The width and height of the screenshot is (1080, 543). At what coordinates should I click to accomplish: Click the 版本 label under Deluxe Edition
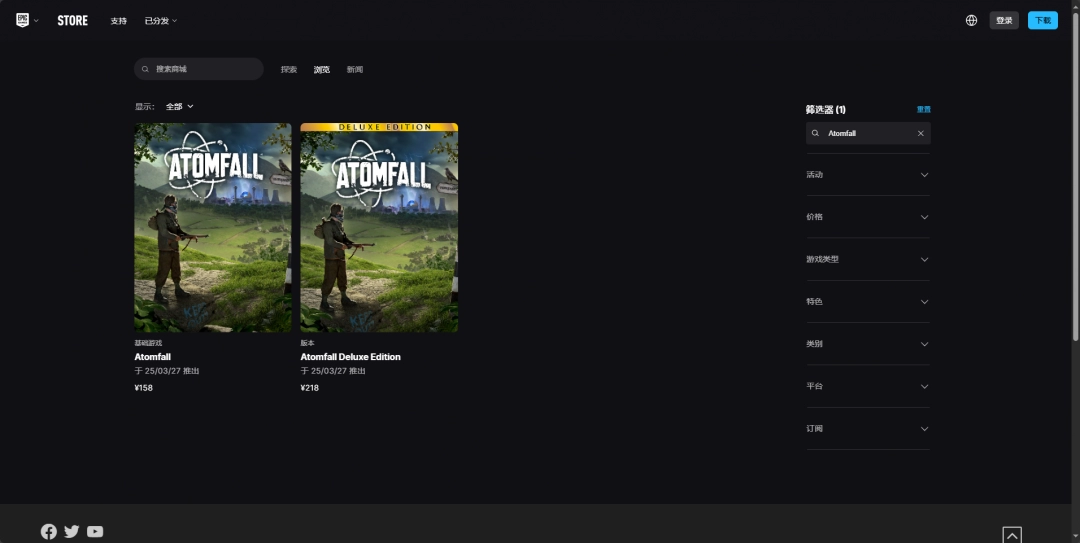[x=307, y=343]
